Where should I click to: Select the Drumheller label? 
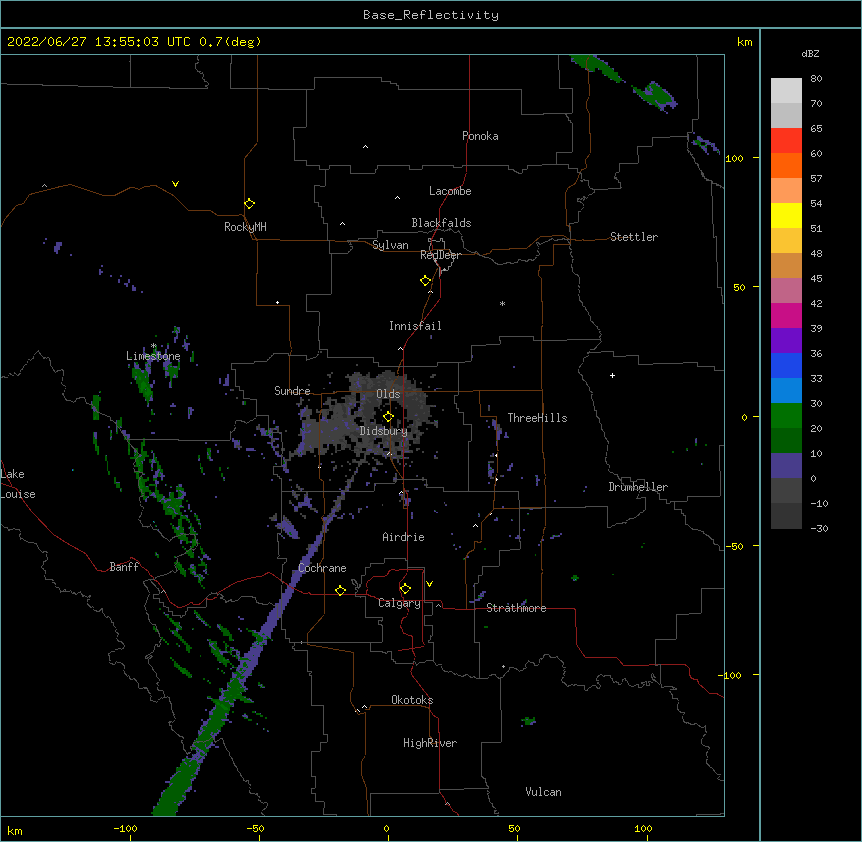pos(638,487)
